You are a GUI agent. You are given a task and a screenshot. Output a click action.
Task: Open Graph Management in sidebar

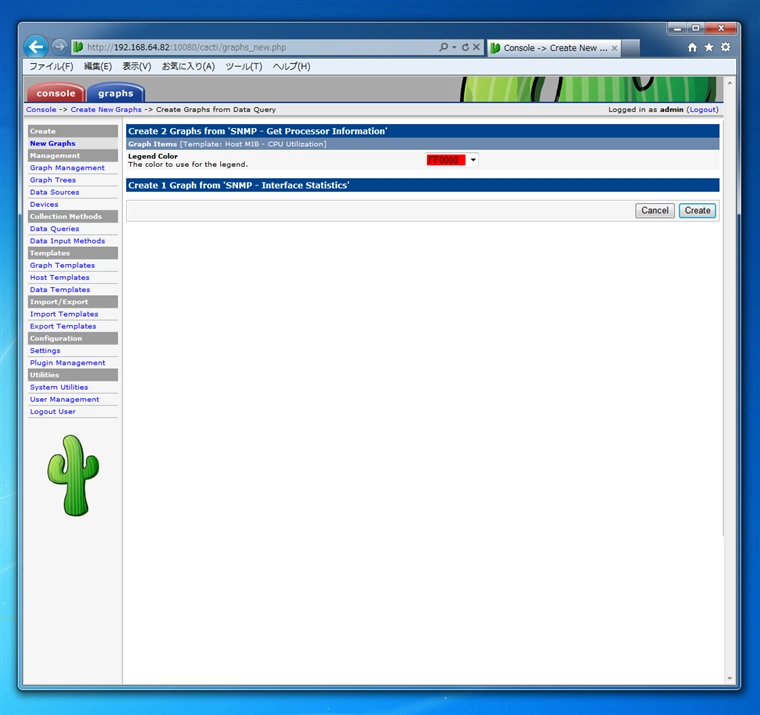67,168
